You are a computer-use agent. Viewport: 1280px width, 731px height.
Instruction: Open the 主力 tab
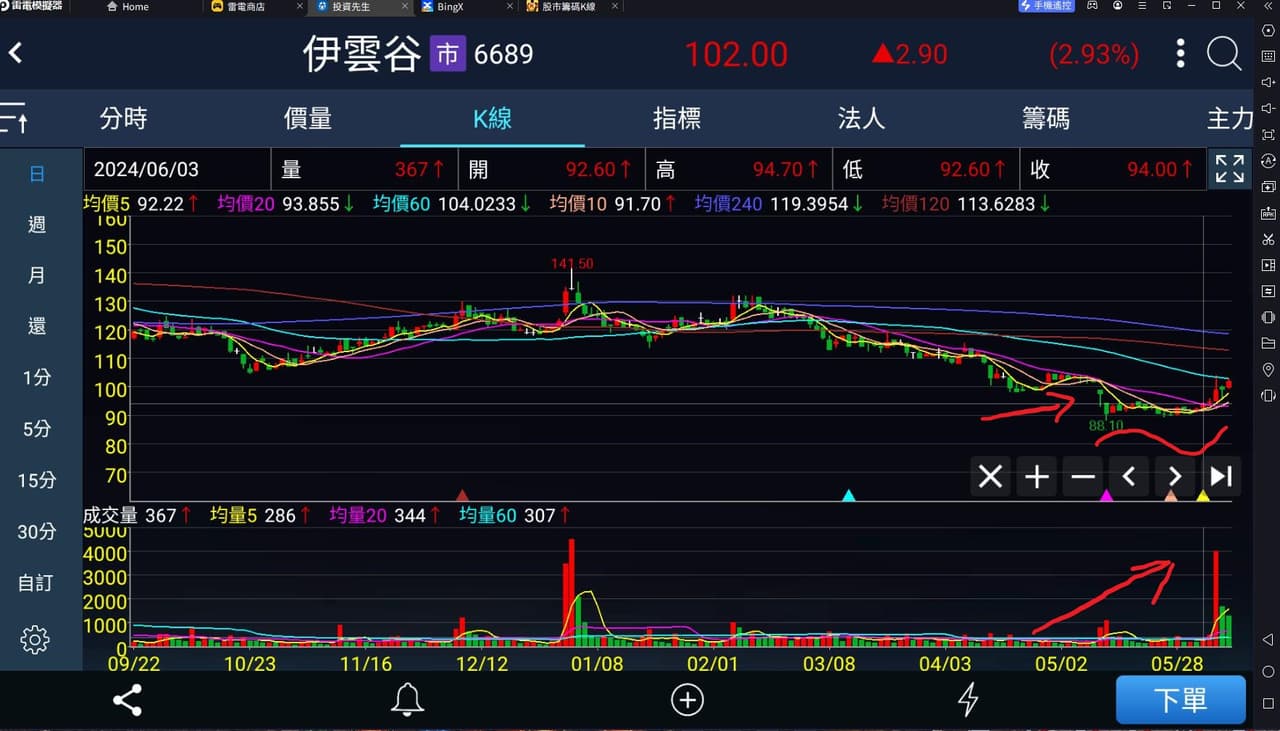(x=1230, y=118)
